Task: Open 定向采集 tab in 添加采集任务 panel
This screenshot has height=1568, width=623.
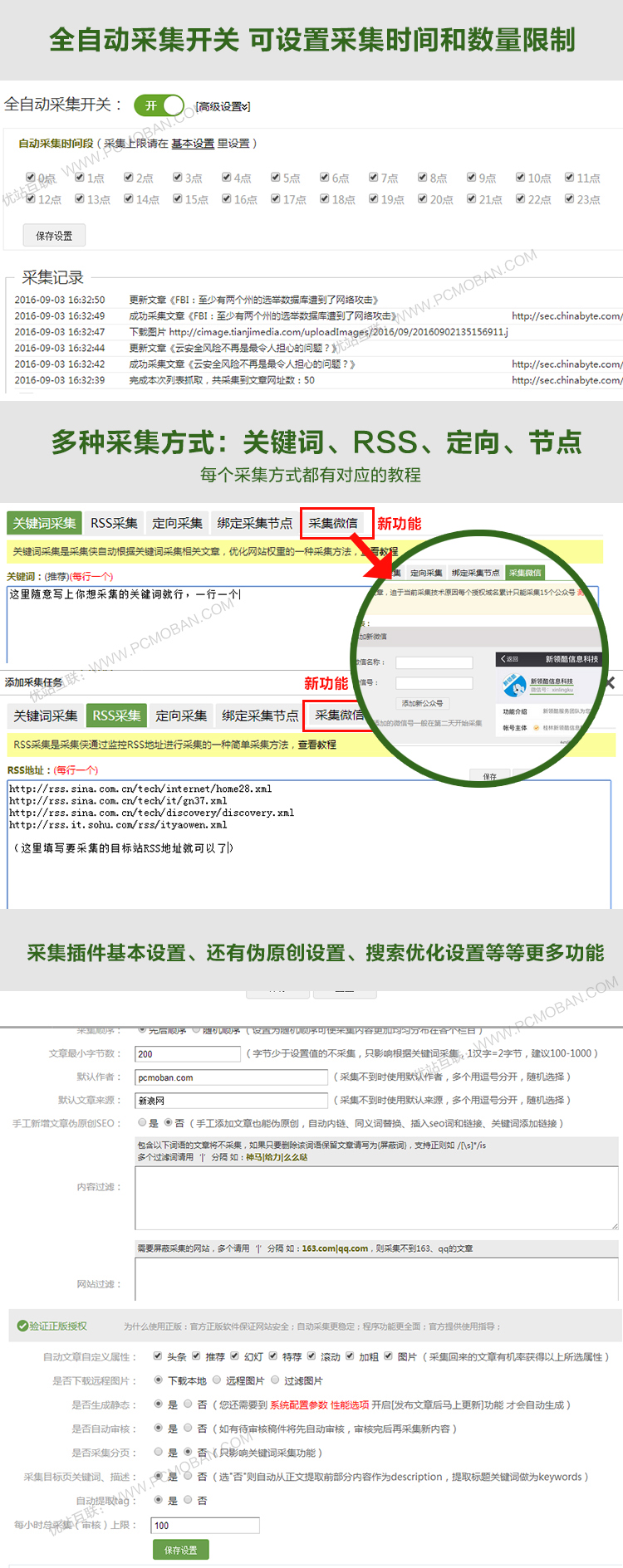Action: click(181, 716)
